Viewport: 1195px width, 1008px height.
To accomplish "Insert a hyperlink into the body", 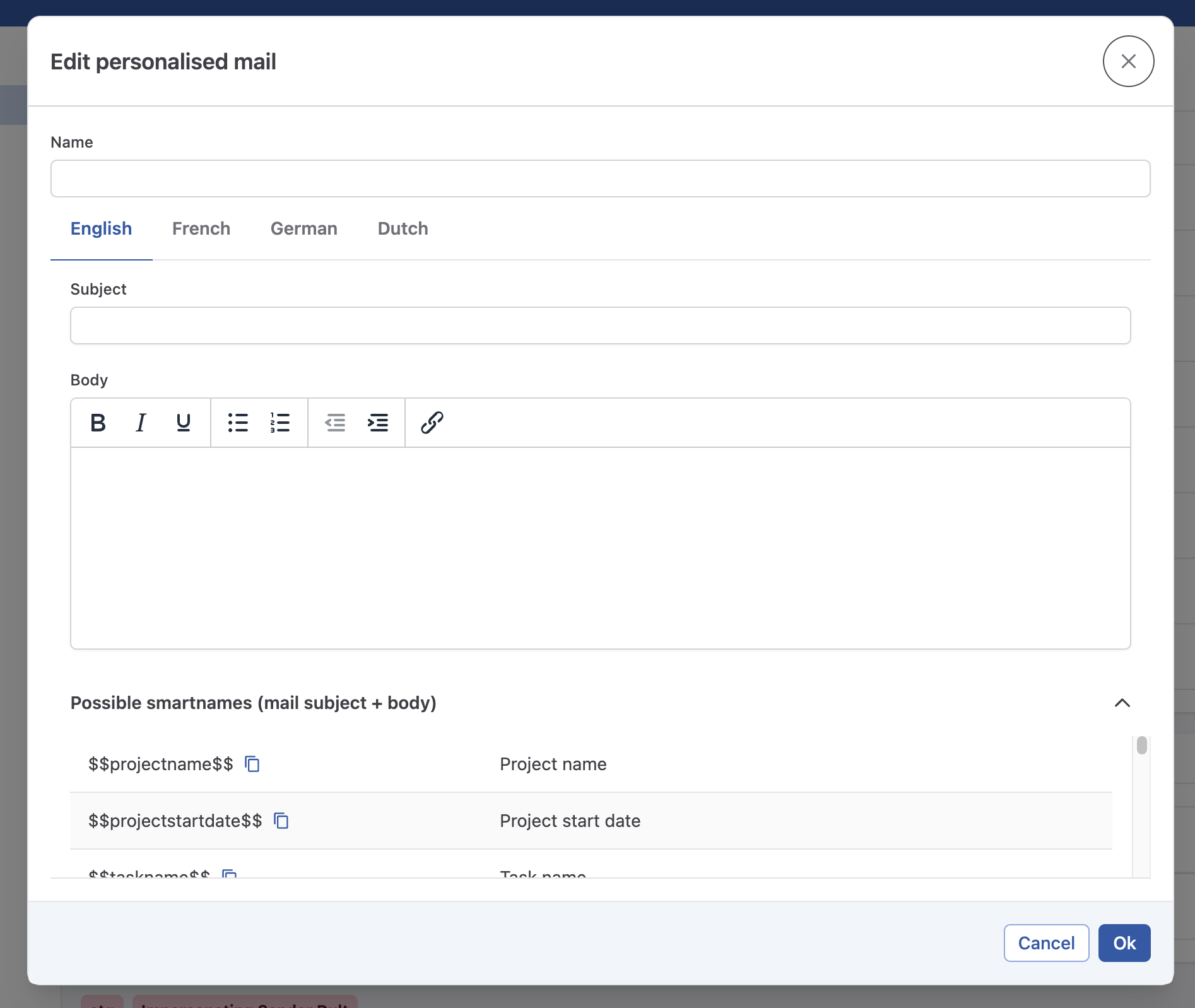I will pyautogui.click(x=432, y=423).
